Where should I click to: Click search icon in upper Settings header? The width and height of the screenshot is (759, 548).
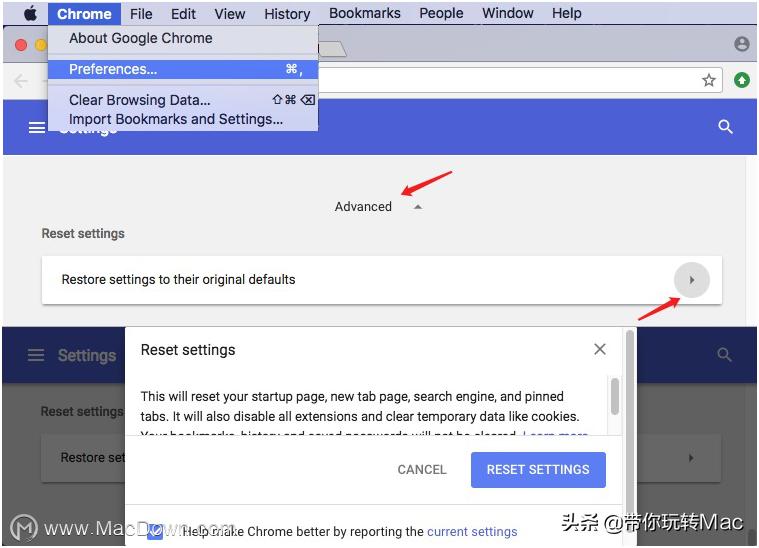click(725, 127)
